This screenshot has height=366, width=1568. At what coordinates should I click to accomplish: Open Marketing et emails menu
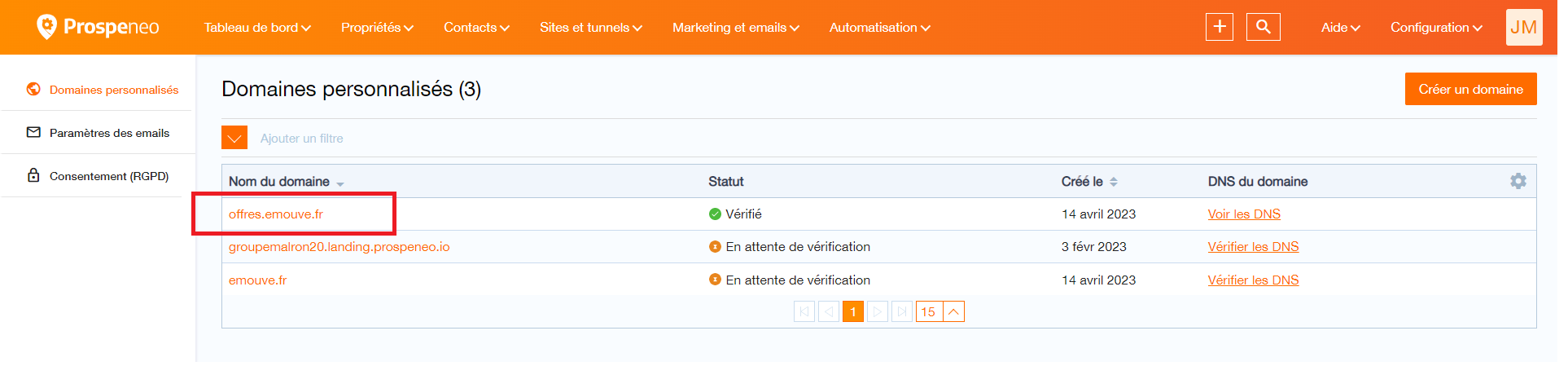coord(736,28)
